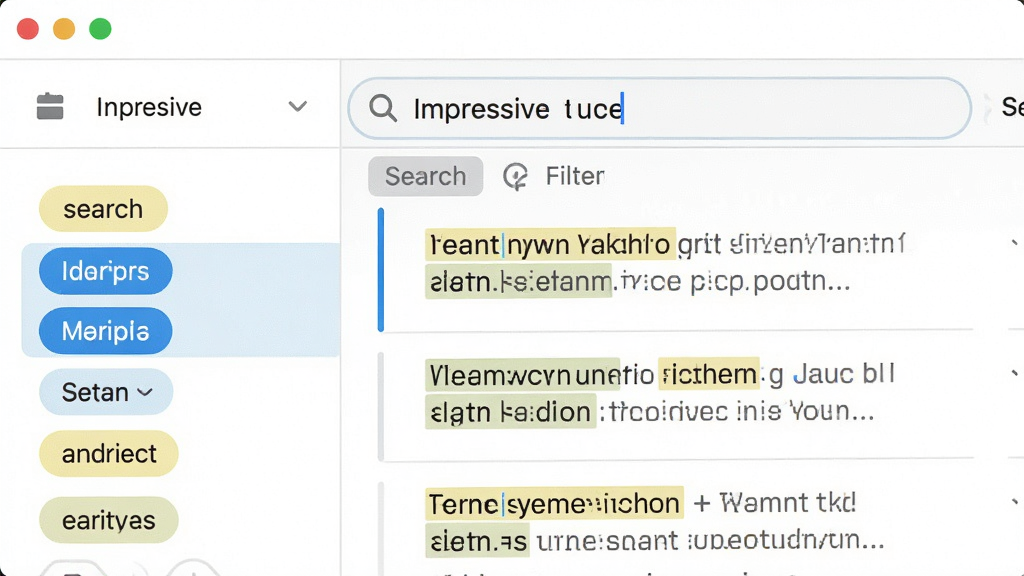Expand the third search result's chevron
Screen dimensions: 1024x576
pos(1014,502)
